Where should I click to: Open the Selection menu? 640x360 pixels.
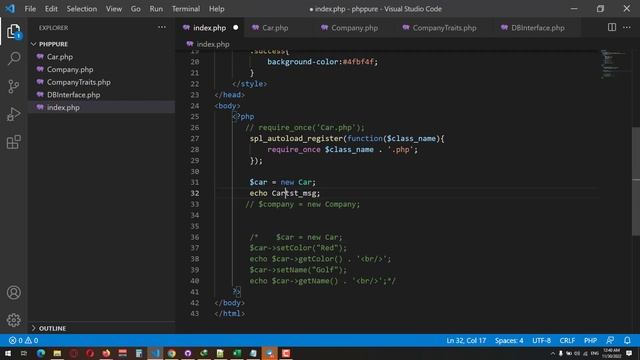click(x=82, y=9)
